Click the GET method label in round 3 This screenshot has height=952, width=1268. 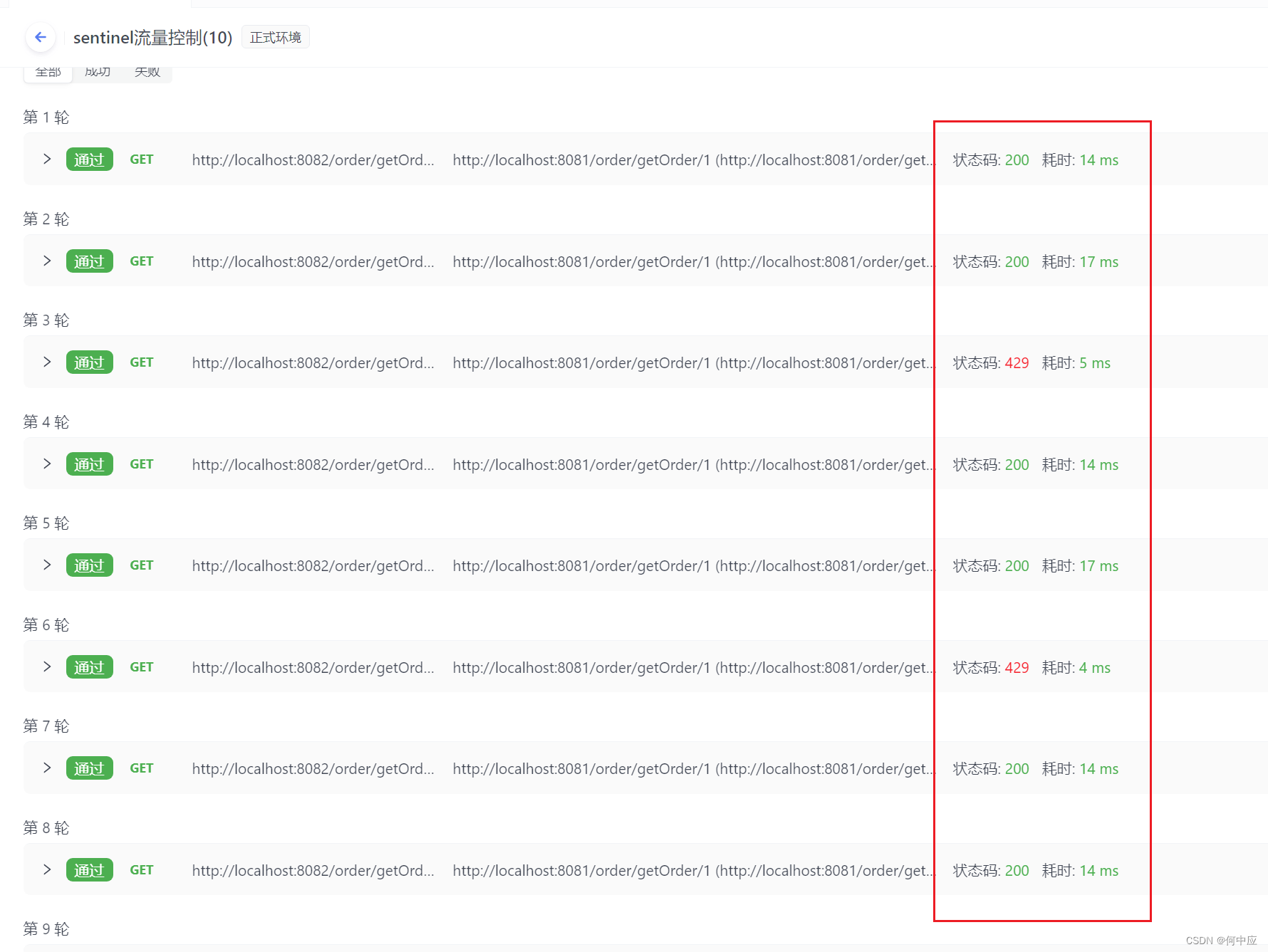coord(142,362)
